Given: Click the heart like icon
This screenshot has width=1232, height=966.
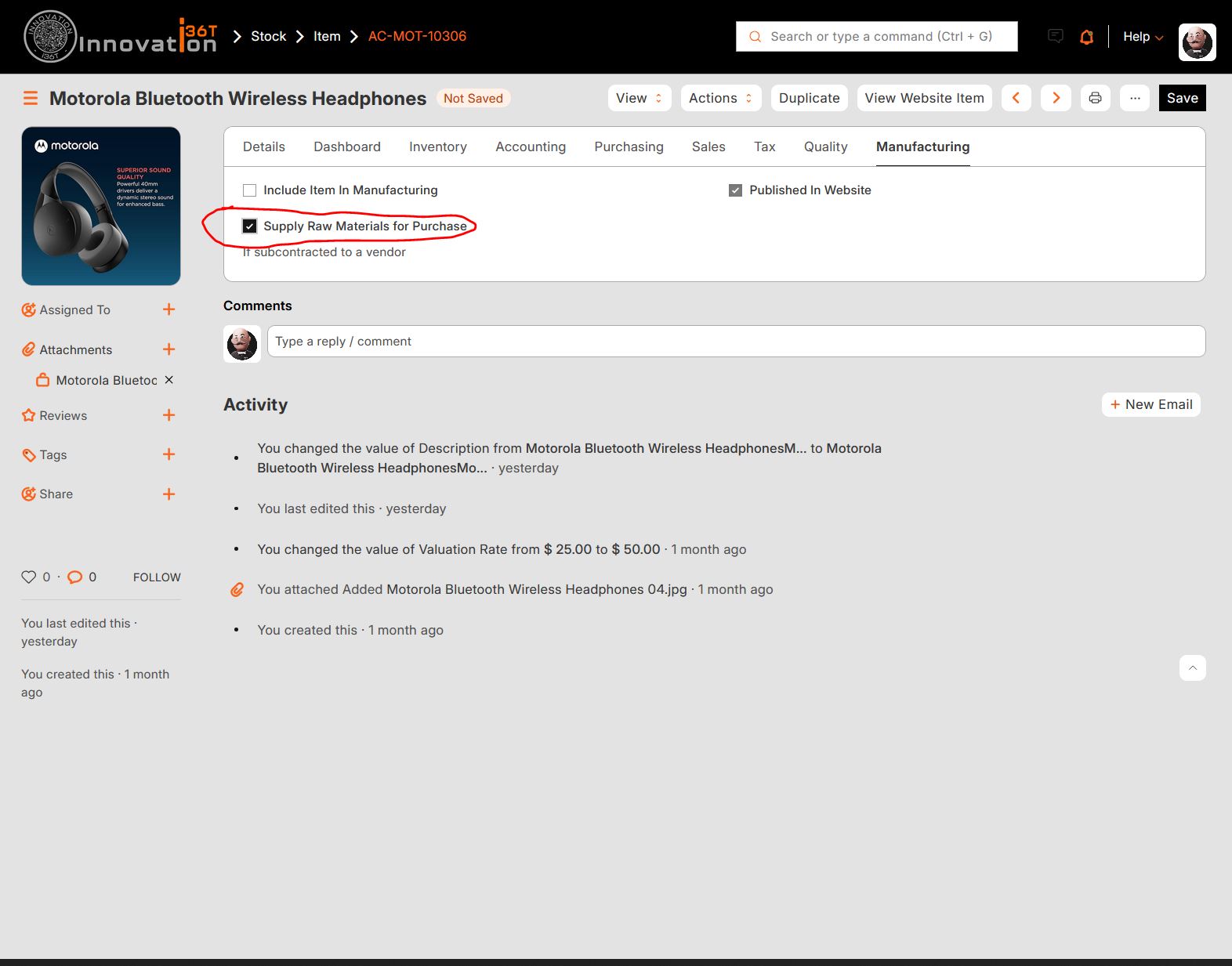Looking at the screenshot, I should click(x=29, y=577).
